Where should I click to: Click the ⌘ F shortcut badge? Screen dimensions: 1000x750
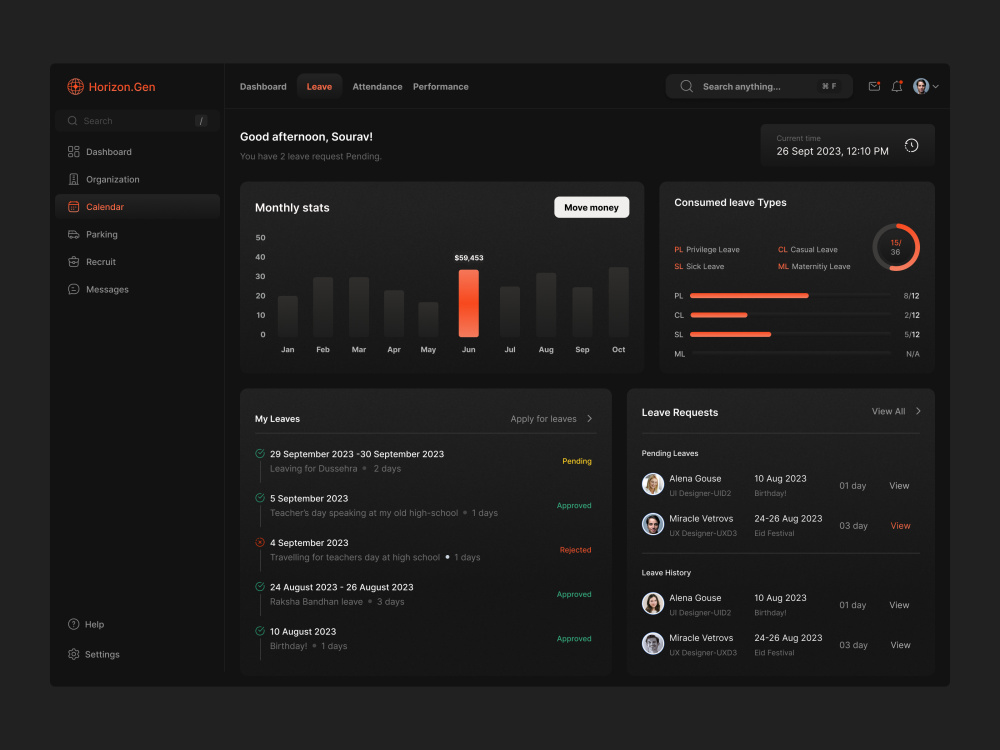coord(829,86)
